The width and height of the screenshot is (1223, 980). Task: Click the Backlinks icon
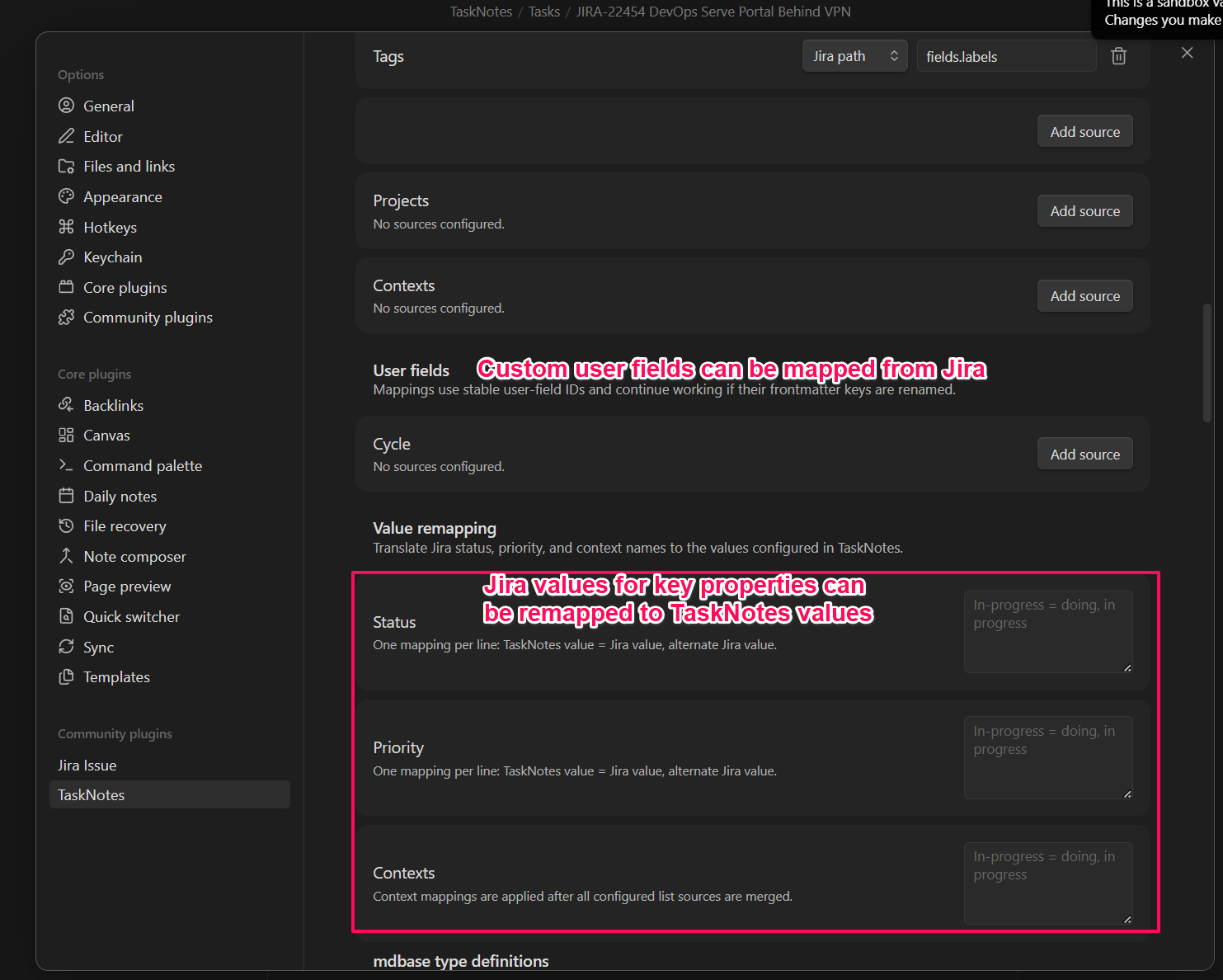pos(66,405)
